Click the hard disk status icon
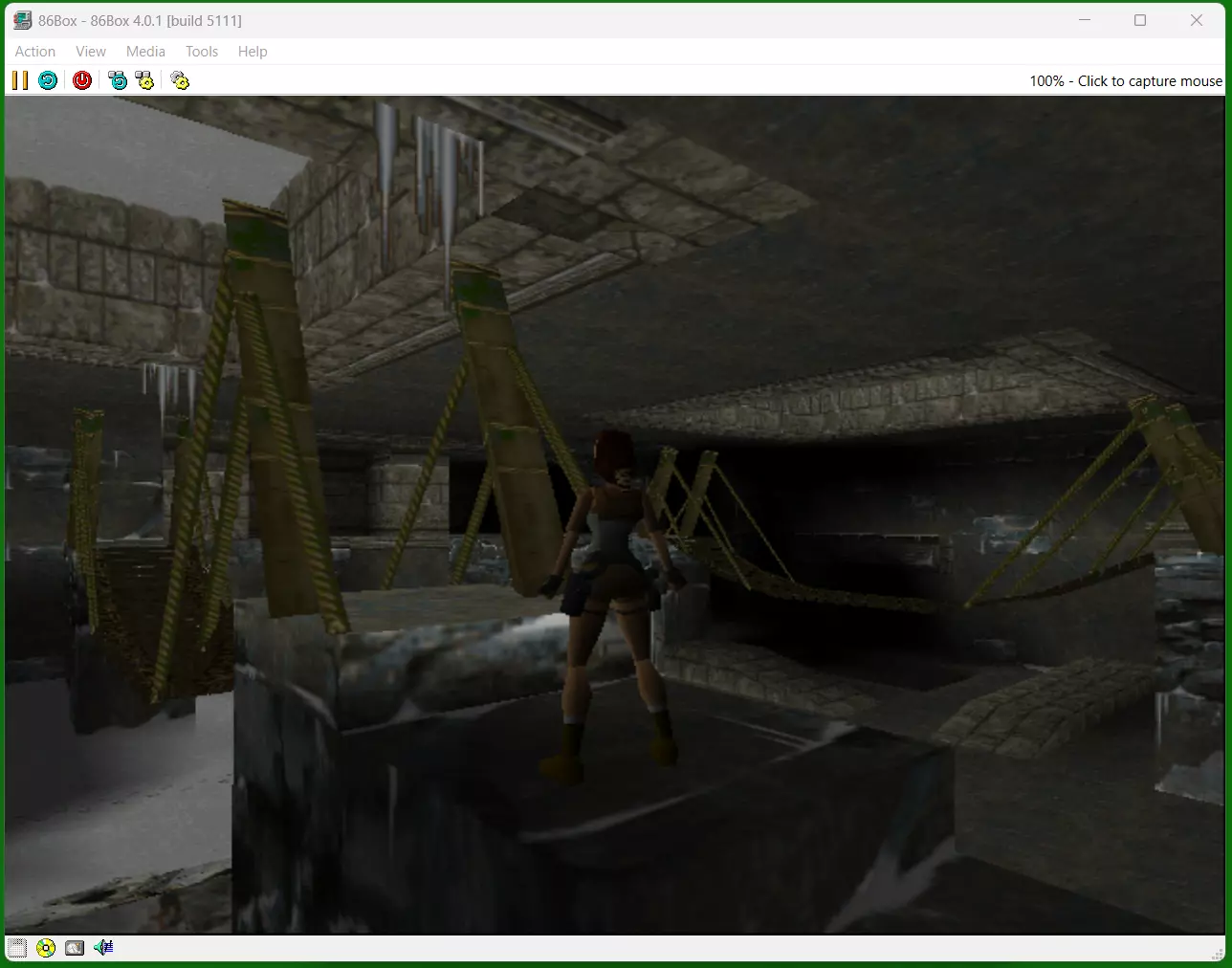This screenshot has width=1232, height=968. click(x=75, y=948)
